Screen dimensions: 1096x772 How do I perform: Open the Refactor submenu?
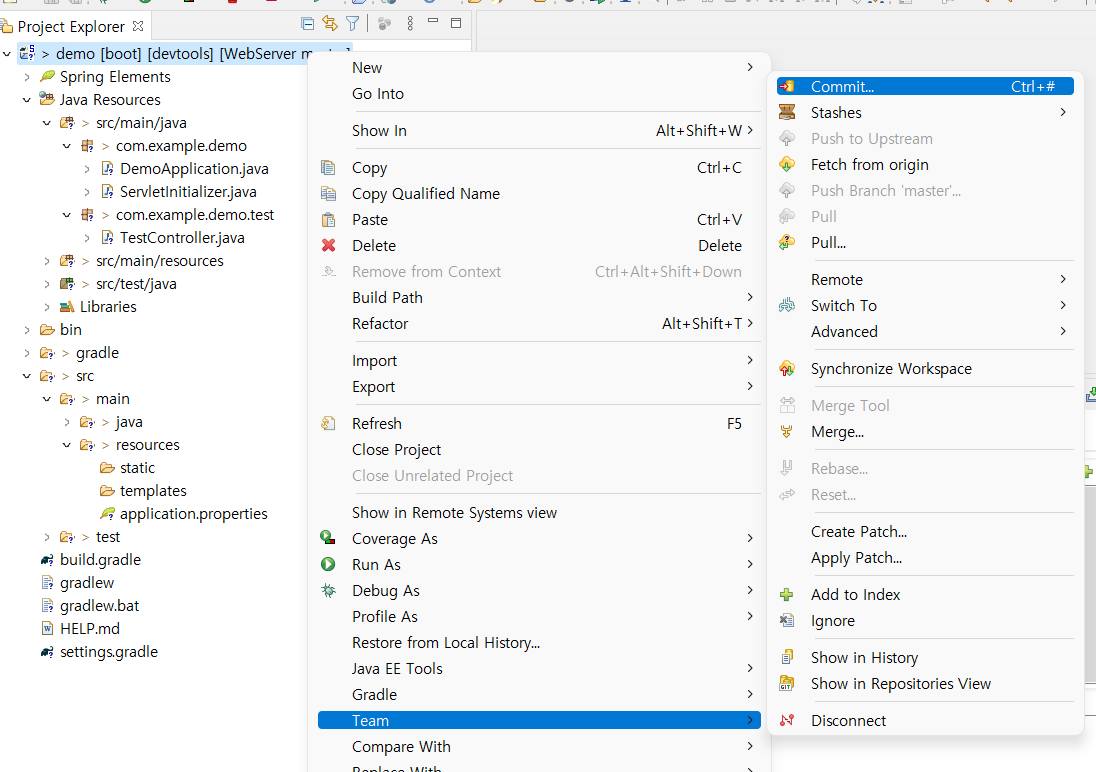[x=539, y=324]
